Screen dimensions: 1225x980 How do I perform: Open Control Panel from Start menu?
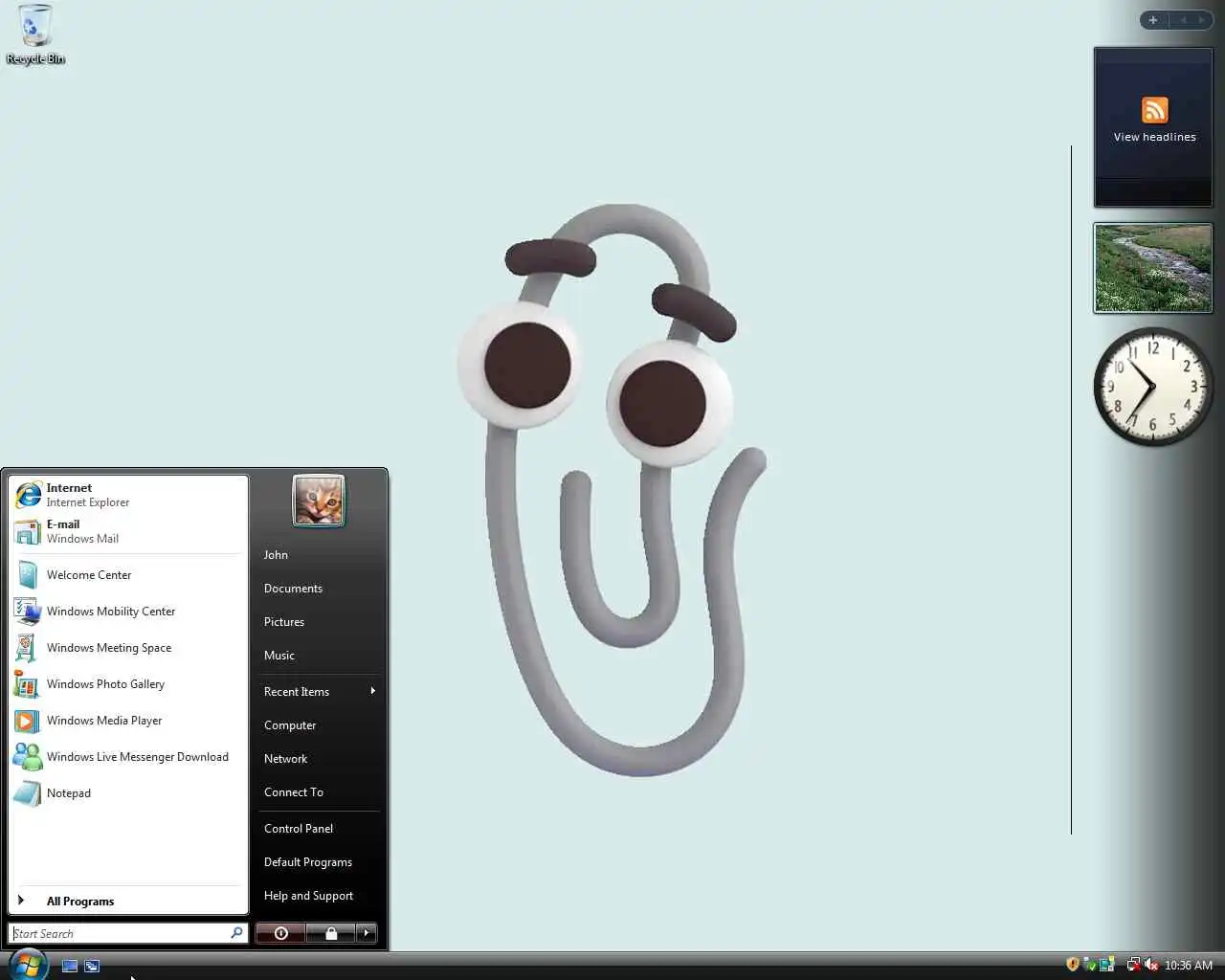pyautogui.click(x=299, y=829)
